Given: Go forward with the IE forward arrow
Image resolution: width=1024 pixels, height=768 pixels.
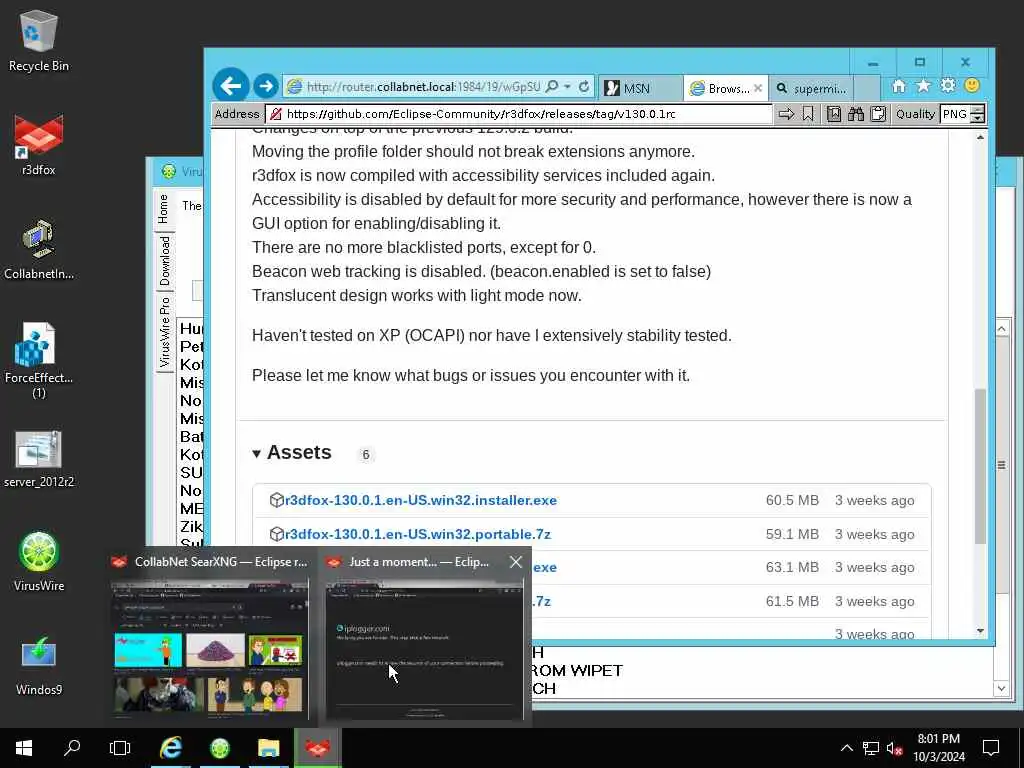Looking at the screenshot, I should 266,86.
